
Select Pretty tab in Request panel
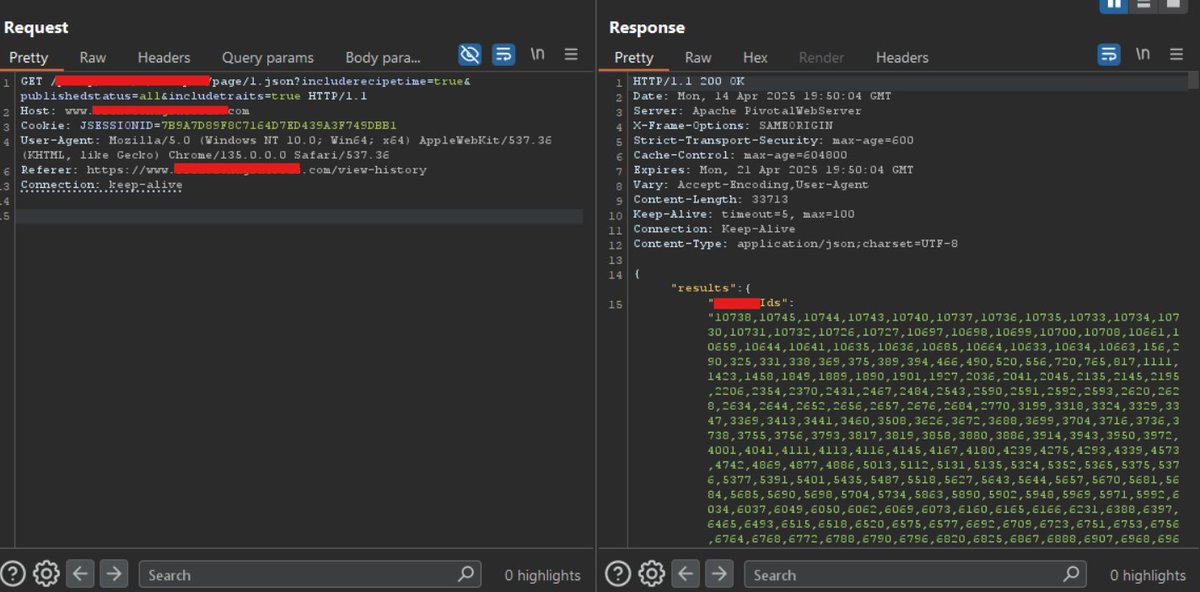click(x=29, y=58)
